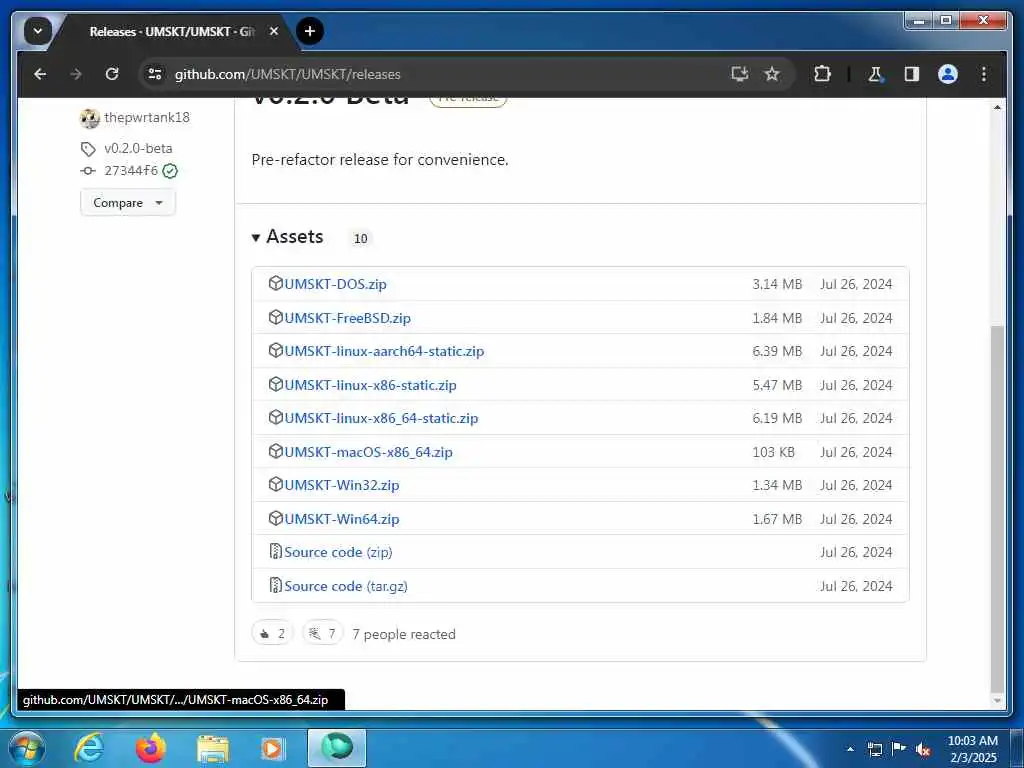Viewport: 1024px width, 768px height.
Task: Open the Chrome labs flask icon
Action: click(875, 74)
